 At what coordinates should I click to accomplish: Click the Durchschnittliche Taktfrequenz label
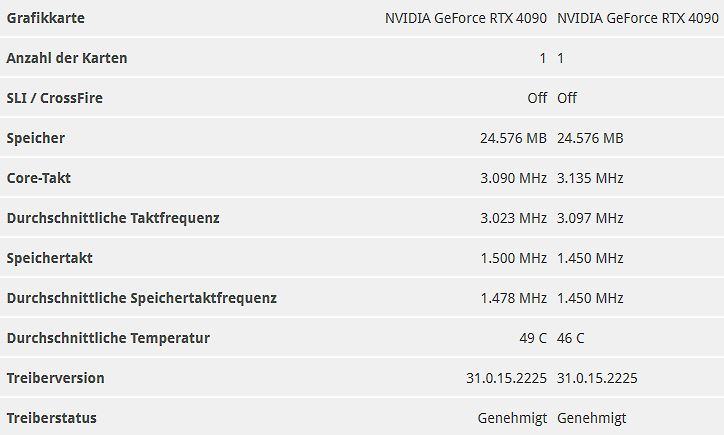click(x=113, y=218)
